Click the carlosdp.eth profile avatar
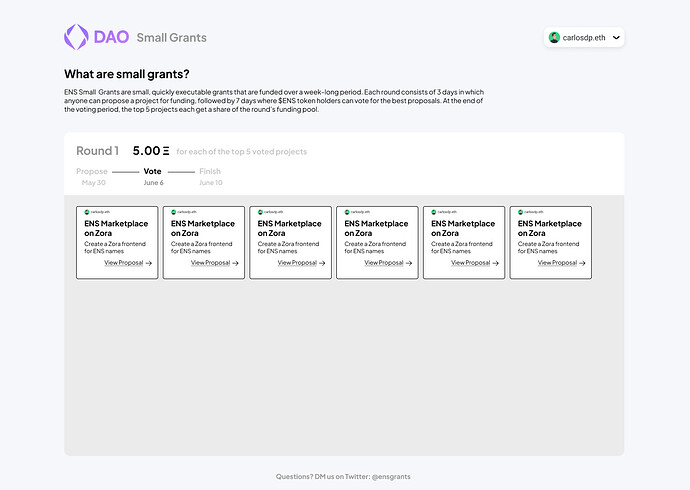 coord(554,37)
